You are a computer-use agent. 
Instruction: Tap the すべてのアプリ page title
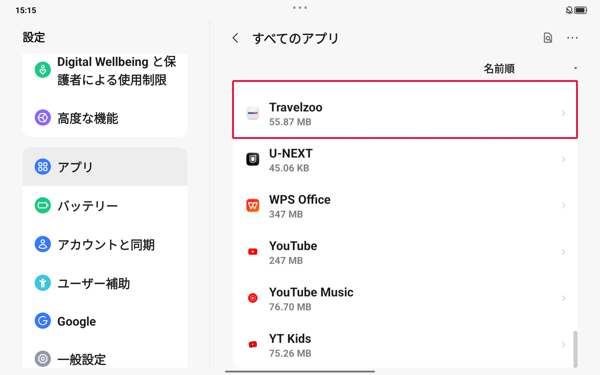click(x=295, y=38)
